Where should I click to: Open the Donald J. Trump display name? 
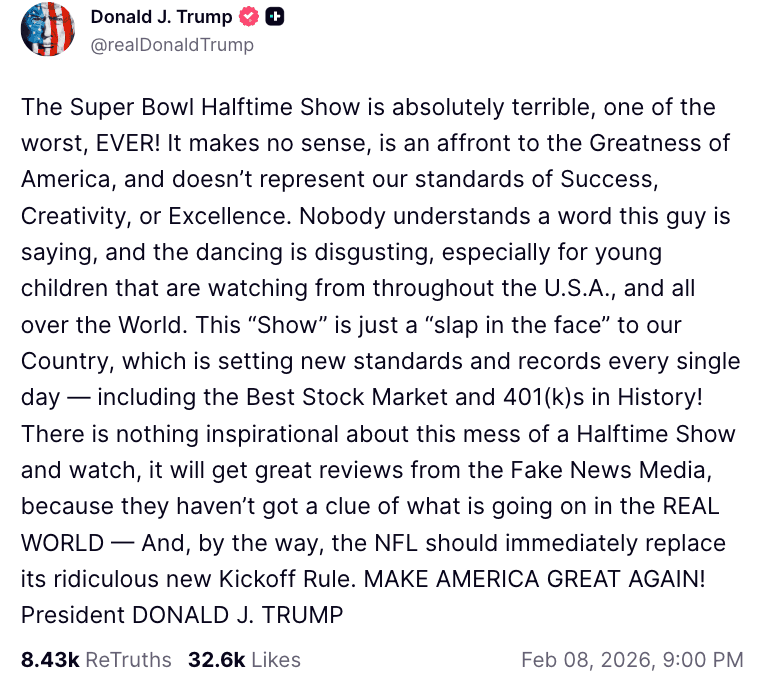(x=161, y=17)
